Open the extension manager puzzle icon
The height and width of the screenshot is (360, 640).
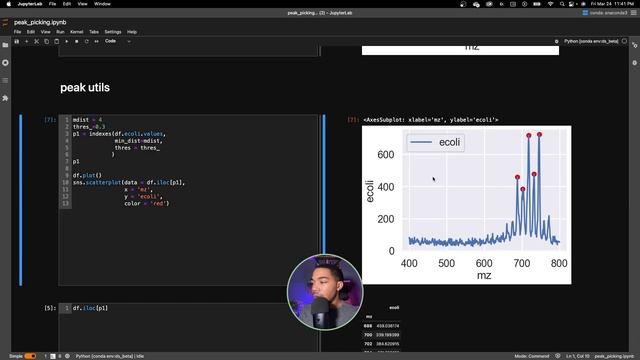[5, 98]
